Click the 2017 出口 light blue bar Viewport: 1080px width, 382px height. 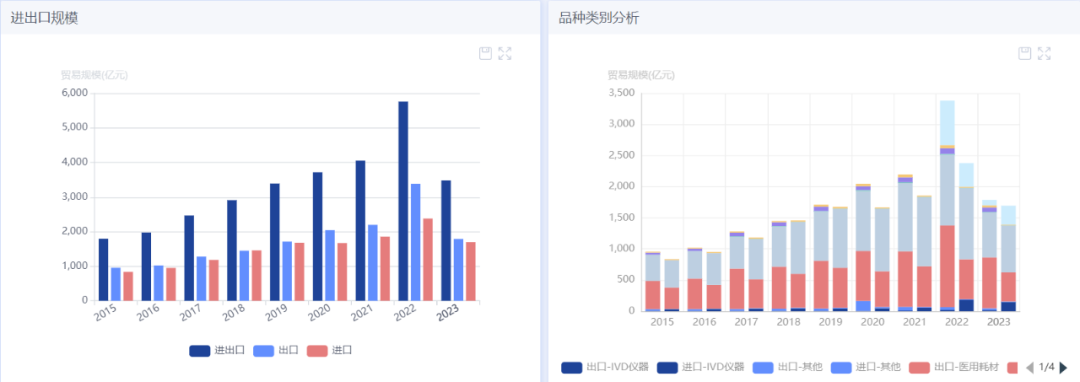coord(201,279)
